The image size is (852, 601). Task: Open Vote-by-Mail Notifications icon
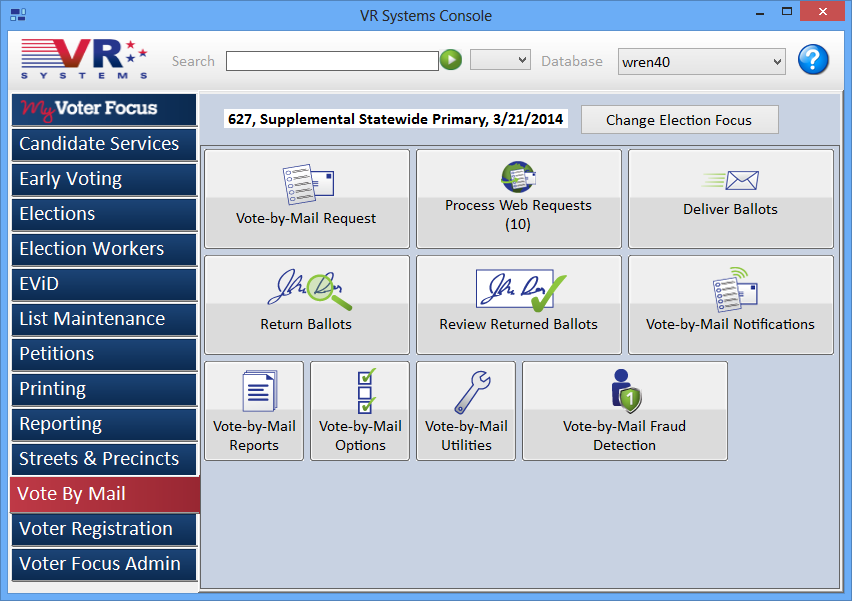coord(735,289)
